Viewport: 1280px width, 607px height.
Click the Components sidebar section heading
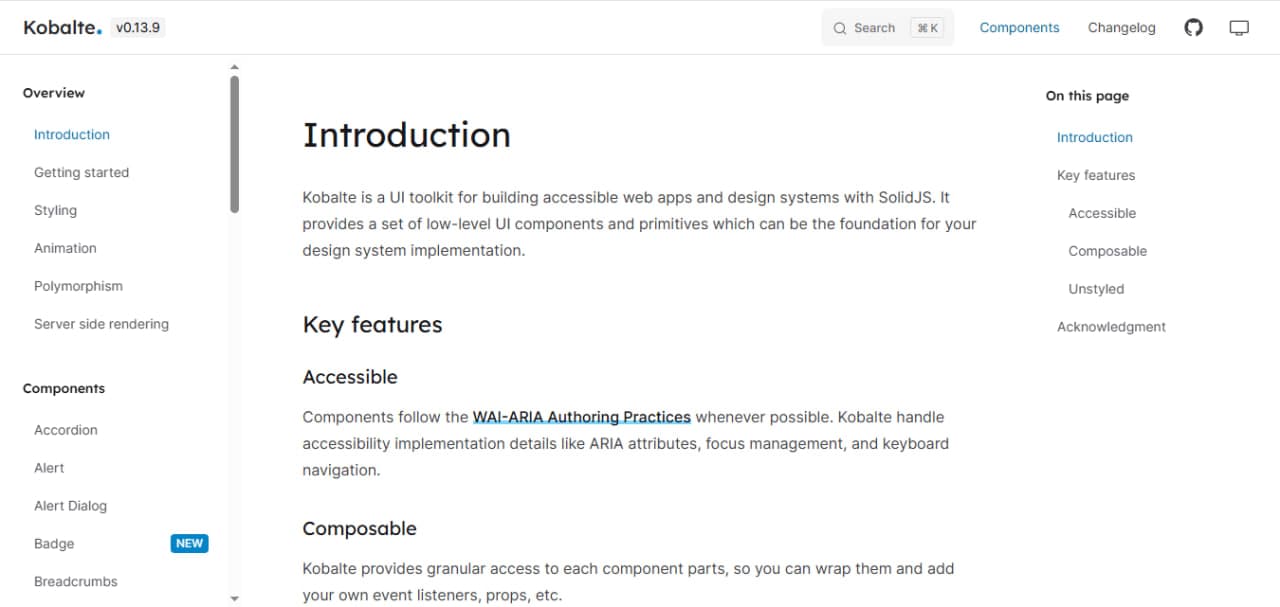pos(64,388)
